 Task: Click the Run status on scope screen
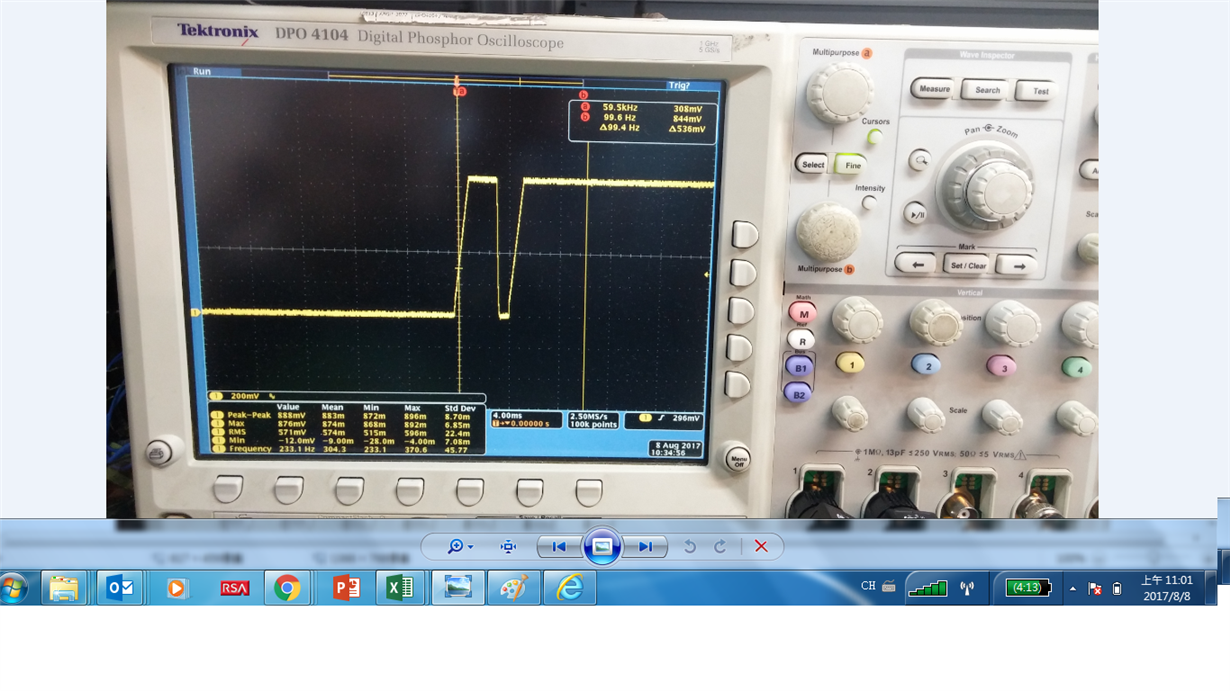pos(201,72)
